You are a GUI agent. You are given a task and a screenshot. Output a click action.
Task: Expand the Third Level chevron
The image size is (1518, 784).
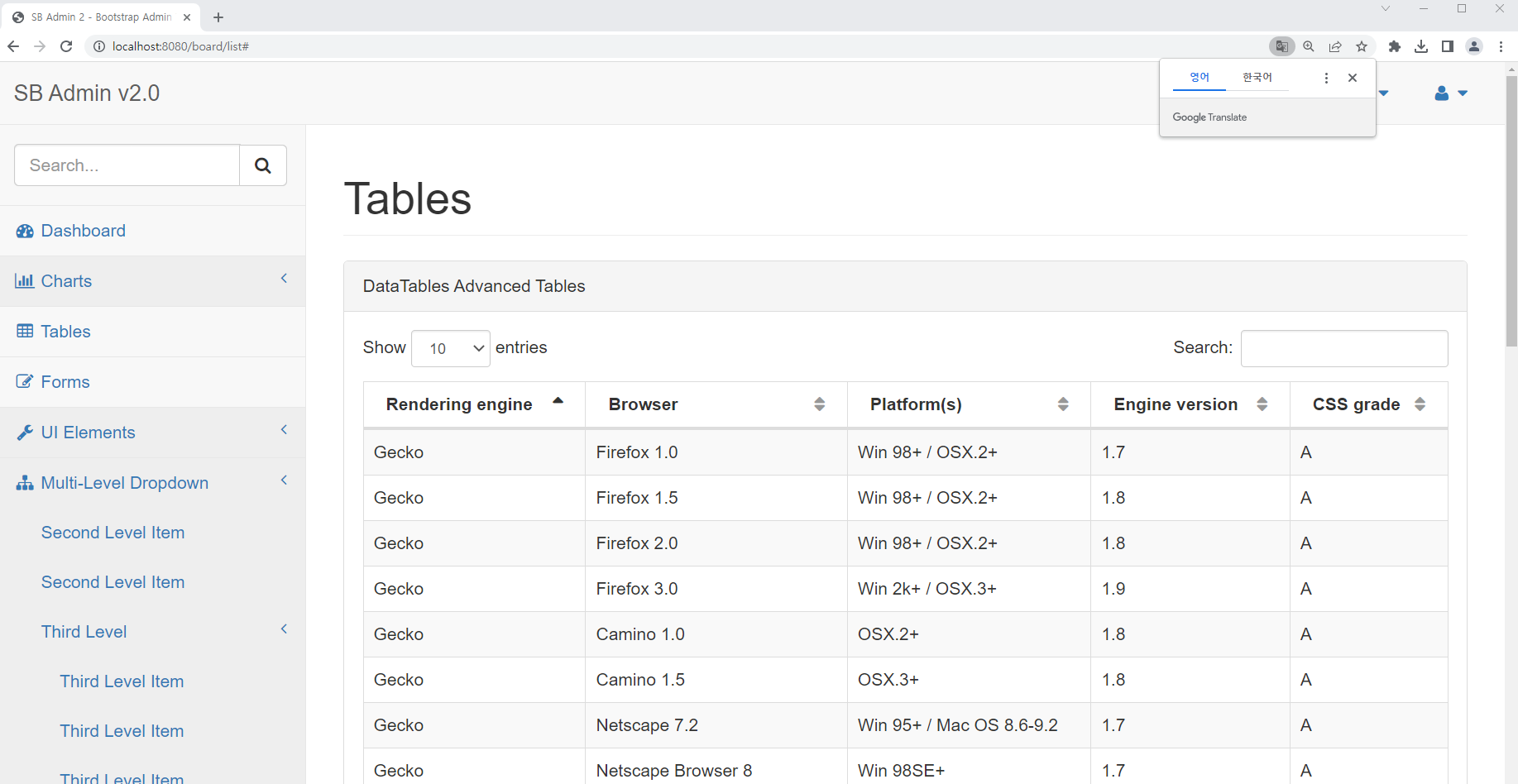click(x=284, y=629)
